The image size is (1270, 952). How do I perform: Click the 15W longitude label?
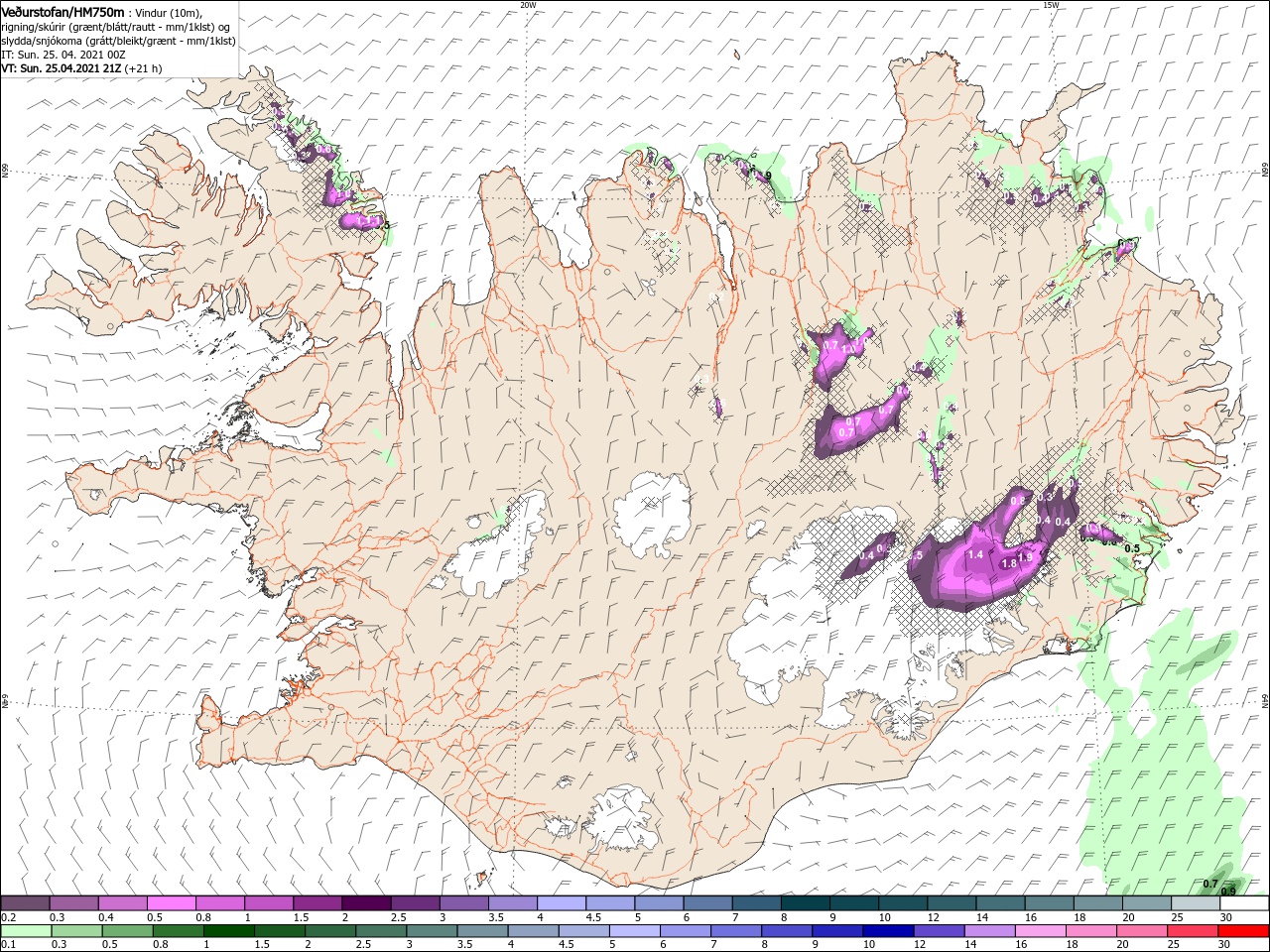(1051, 5)
